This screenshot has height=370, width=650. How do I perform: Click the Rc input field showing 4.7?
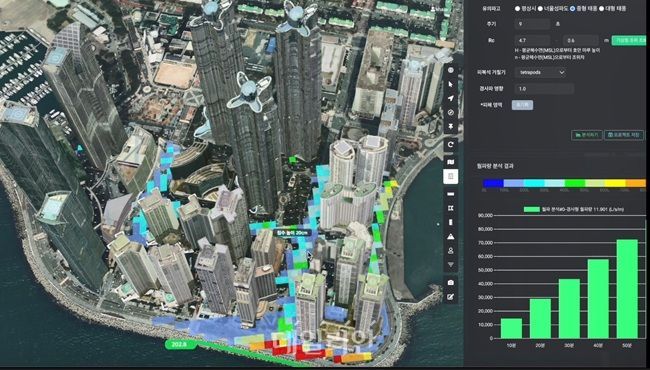coord(532,41)
